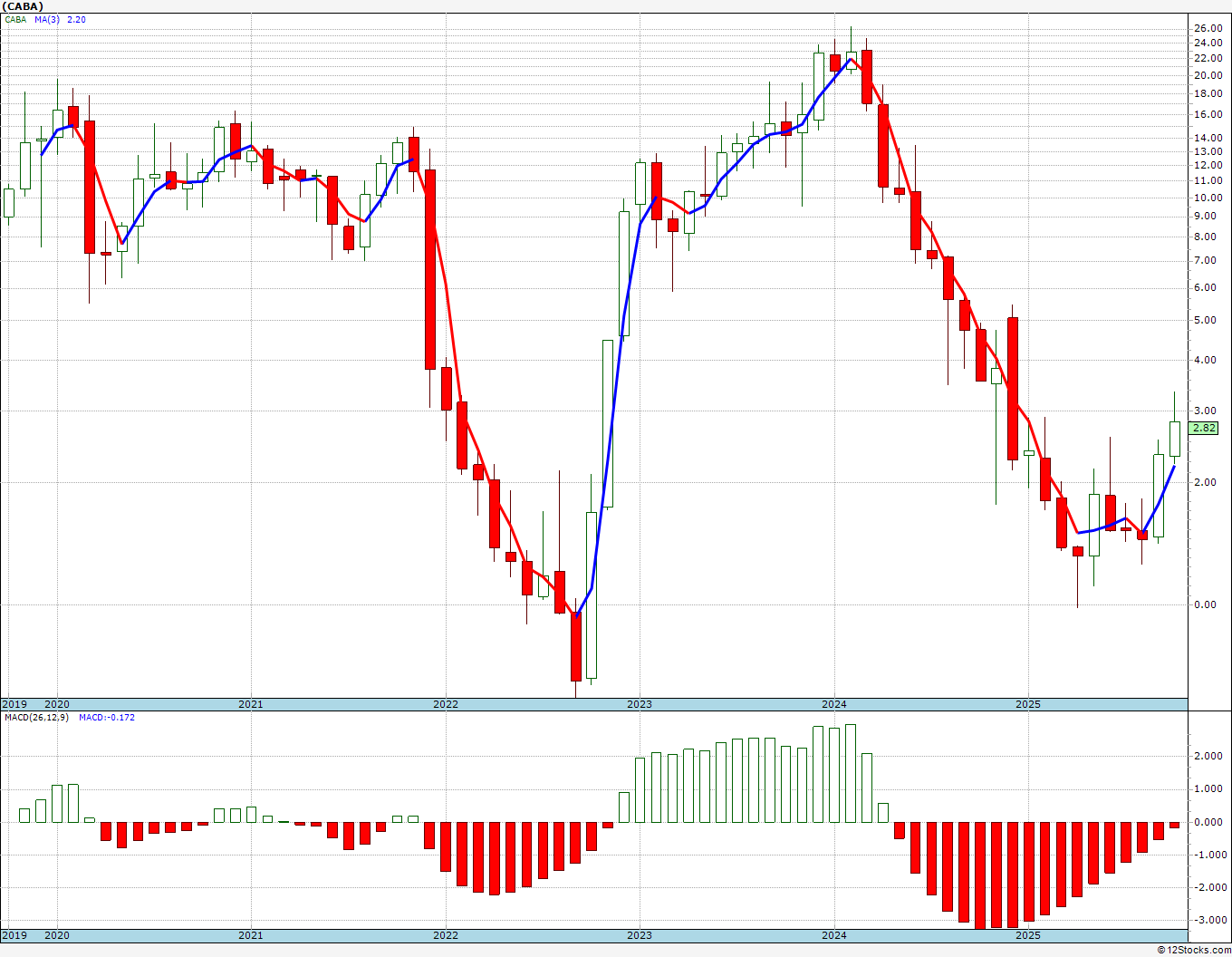Select the 13.00 price axis label
1232x957 pixels.
pyautogui.click(x=1208, y=151)
